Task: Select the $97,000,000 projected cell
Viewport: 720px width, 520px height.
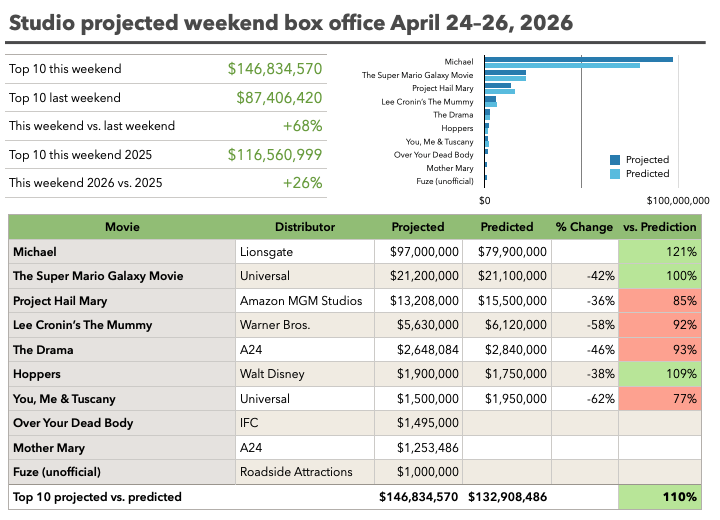Action: [419, 252]
